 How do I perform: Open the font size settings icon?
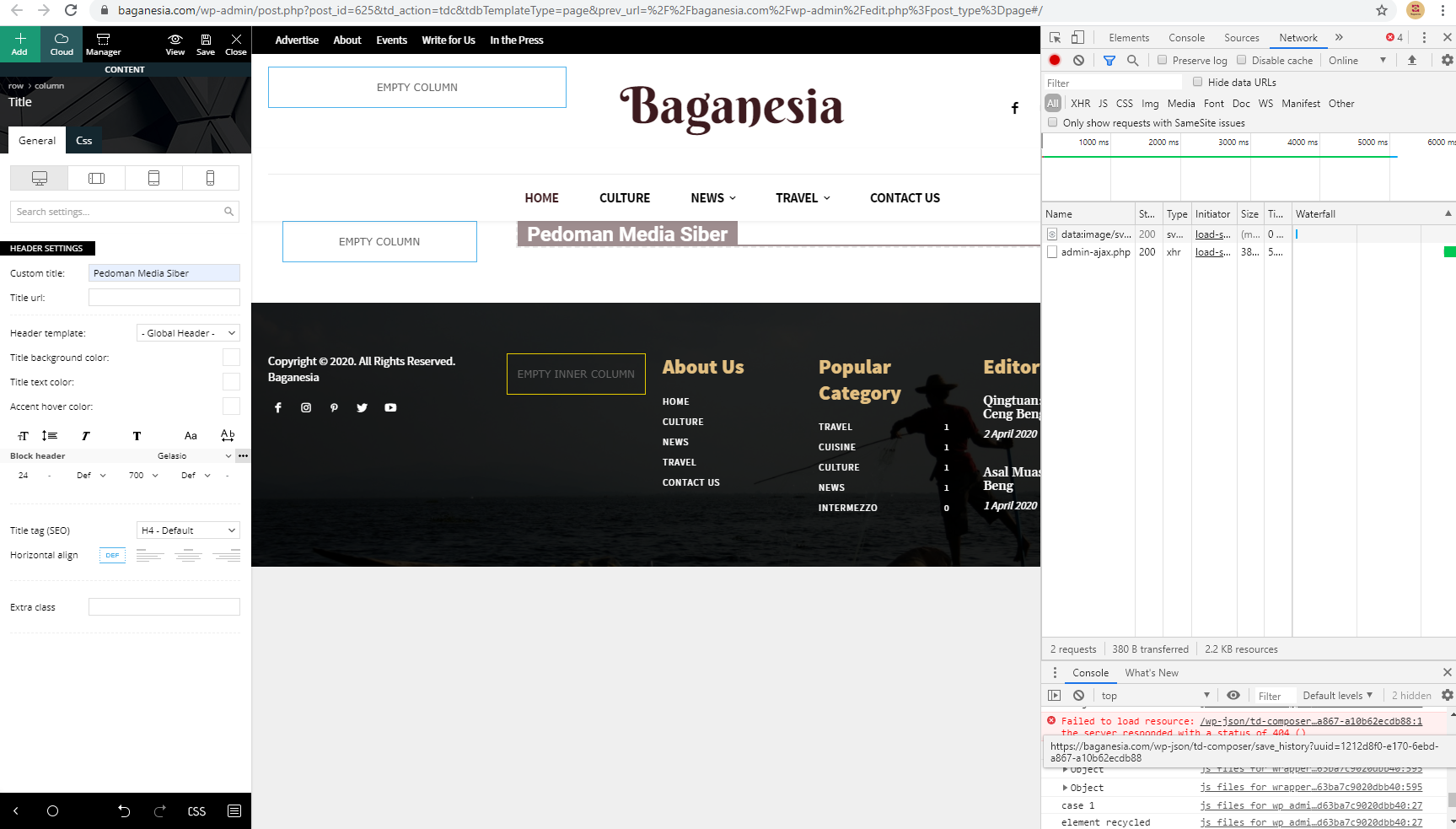pos(23,436)
